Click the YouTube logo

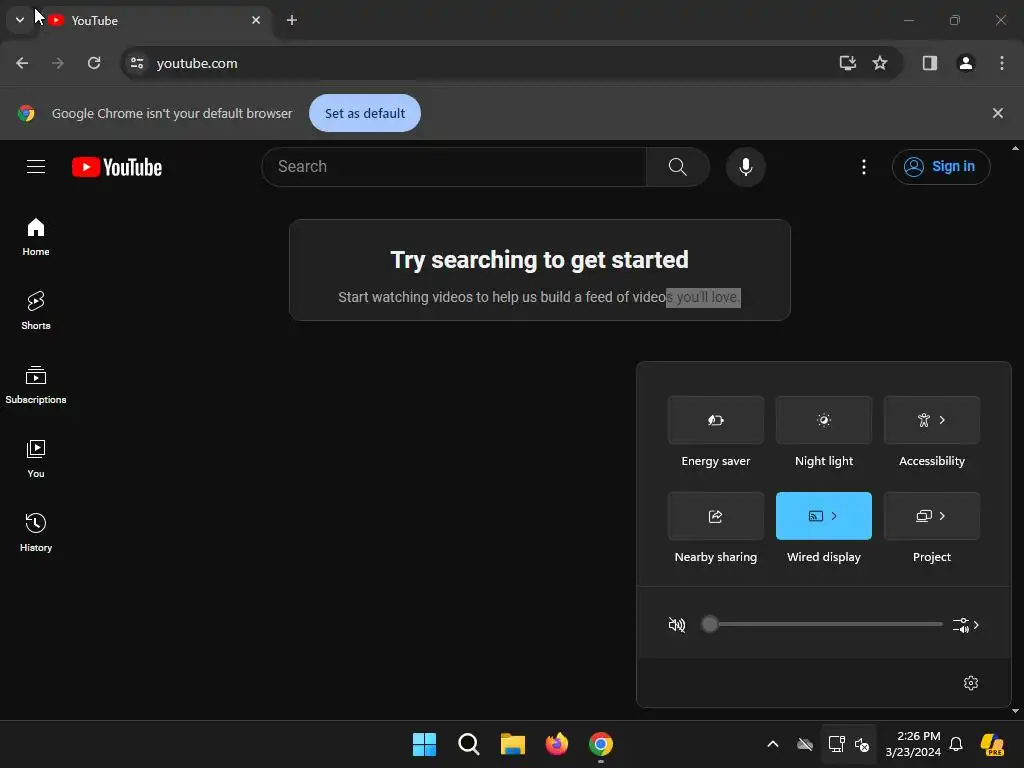pos(117,167)
